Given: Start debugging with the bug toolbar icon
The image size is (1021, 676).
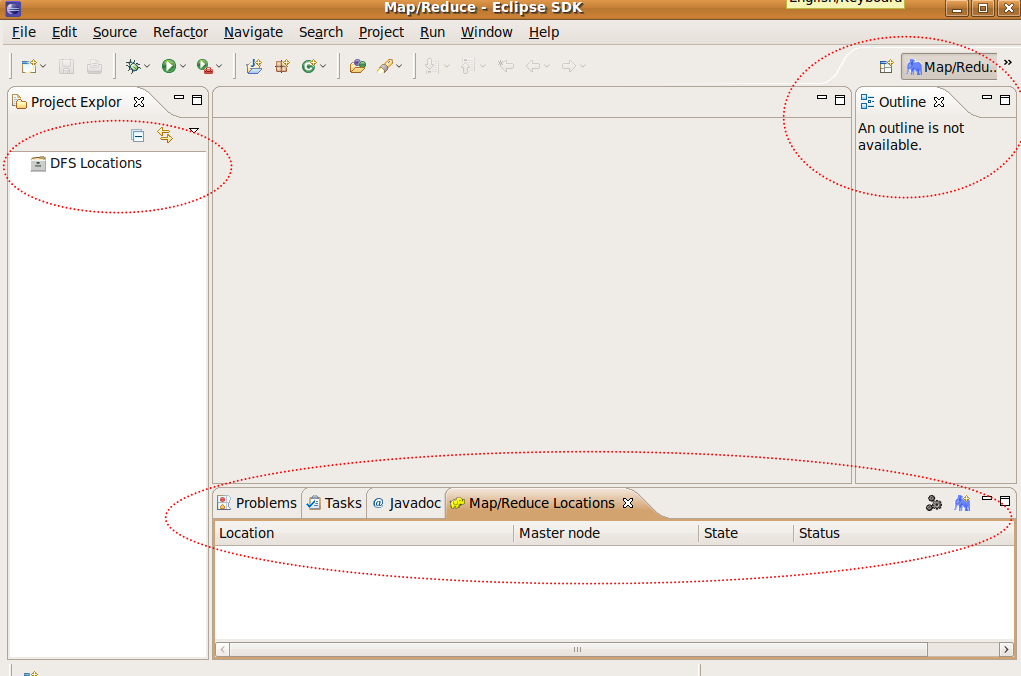Looking at the screenshot, I should click(x=134, y=66).
